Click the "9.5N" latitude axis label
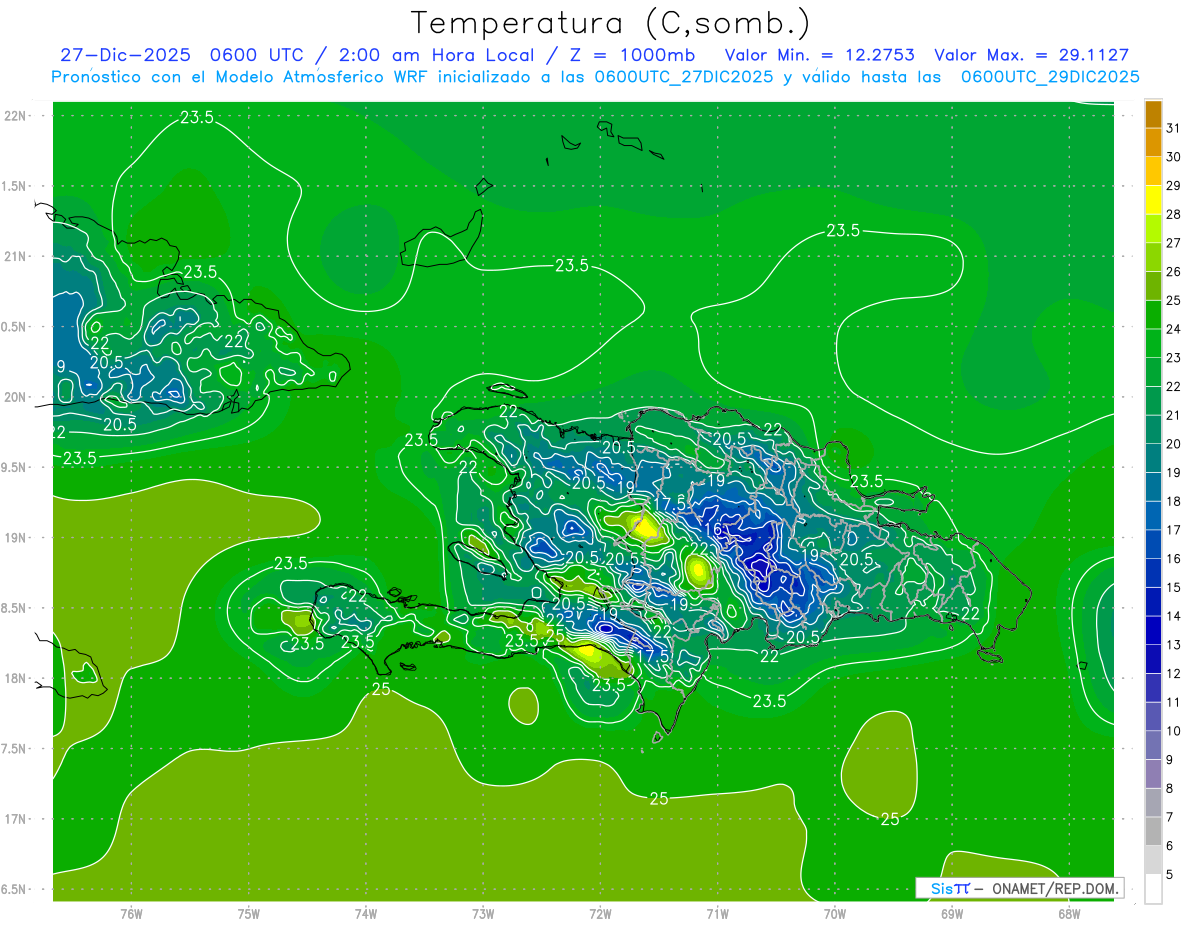 (x=14, y=468)
